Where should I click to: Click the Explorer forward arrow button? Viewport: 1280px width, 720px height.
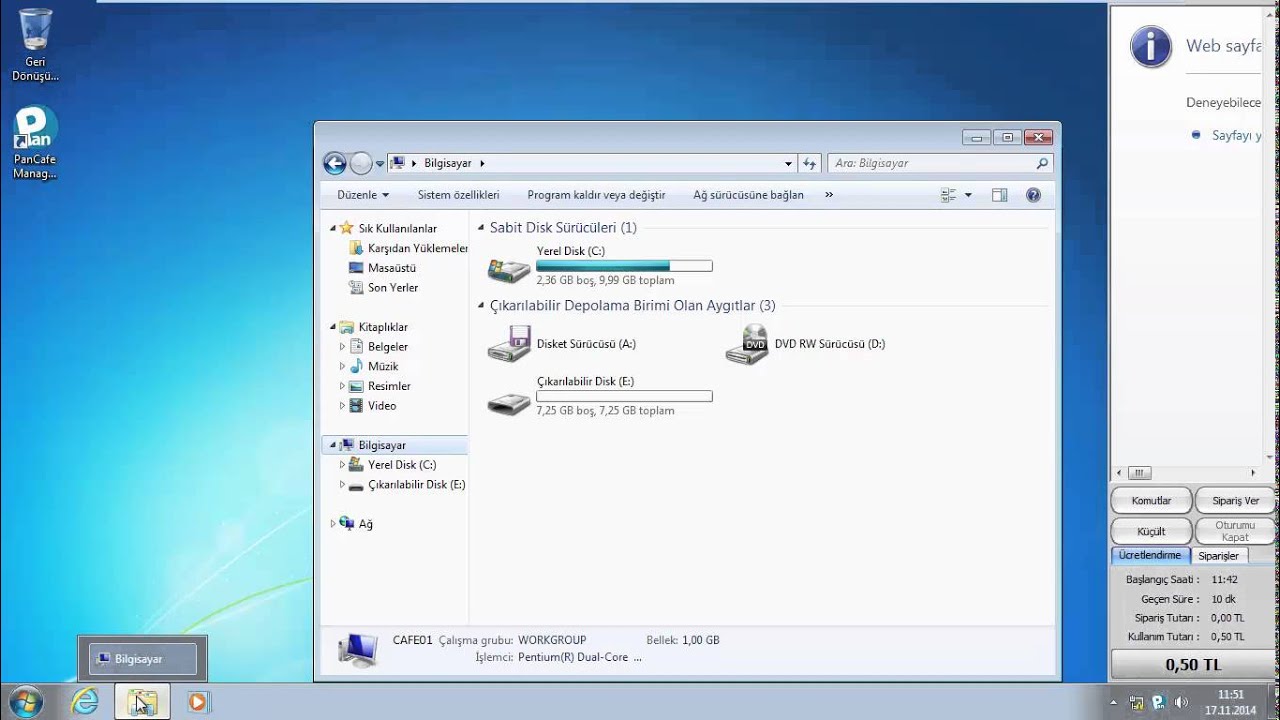361,163
